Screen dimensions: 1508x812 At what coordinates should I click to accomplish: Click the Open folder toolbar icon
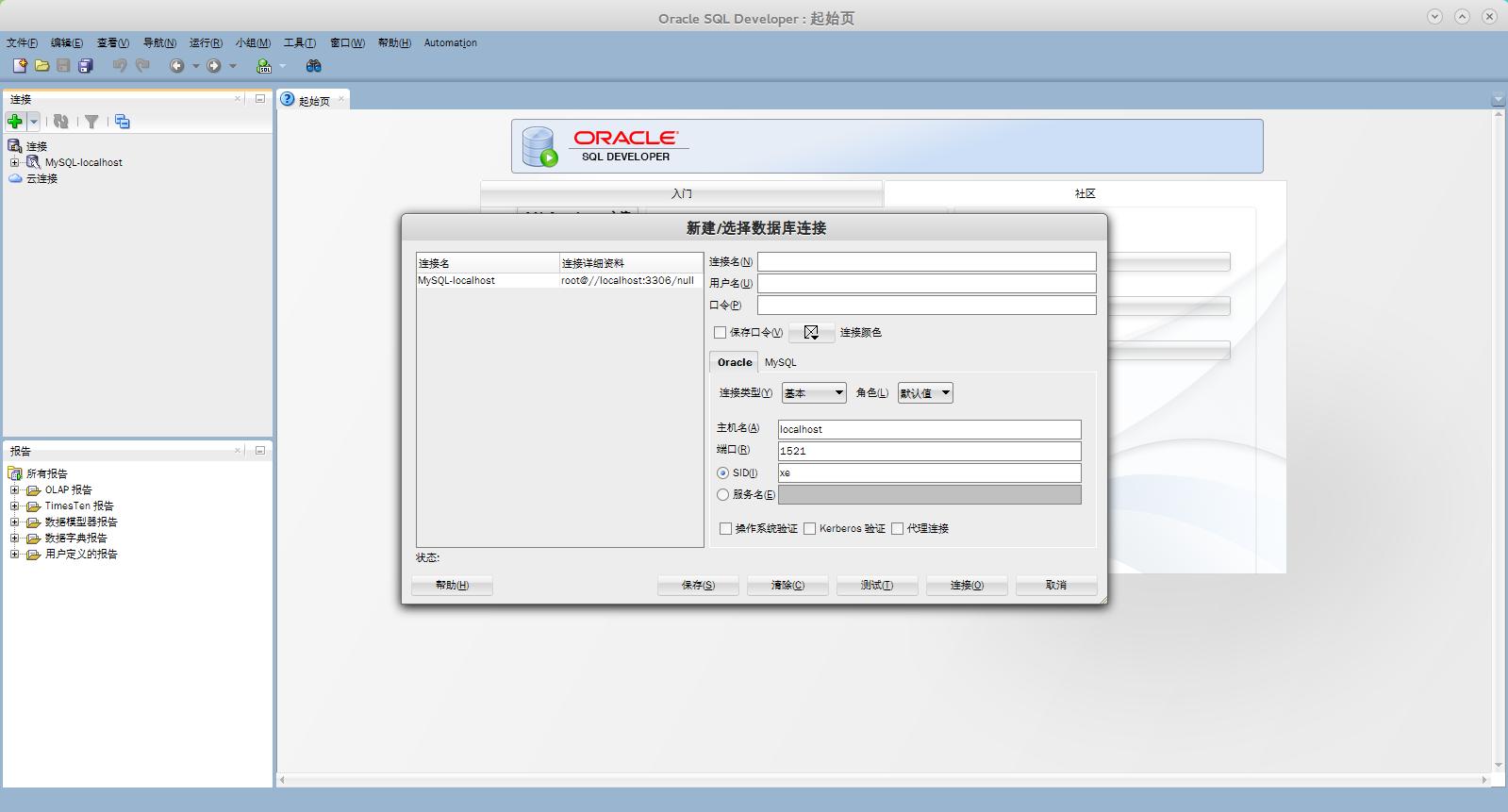click(41, 65)
